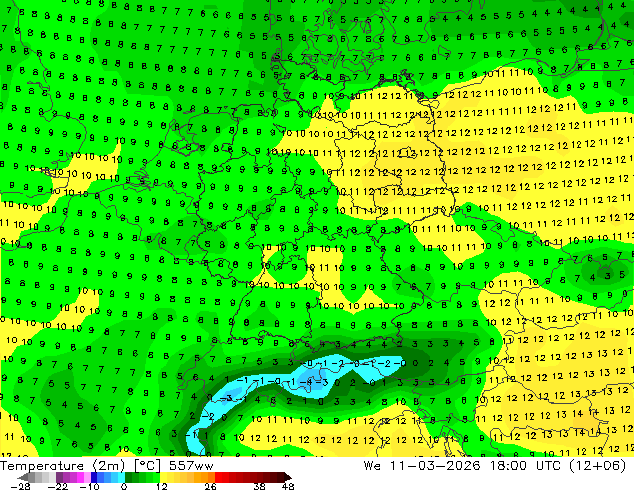634x490 pixels.
Task: Click the "-28" legend label
Action: [20, 486]
